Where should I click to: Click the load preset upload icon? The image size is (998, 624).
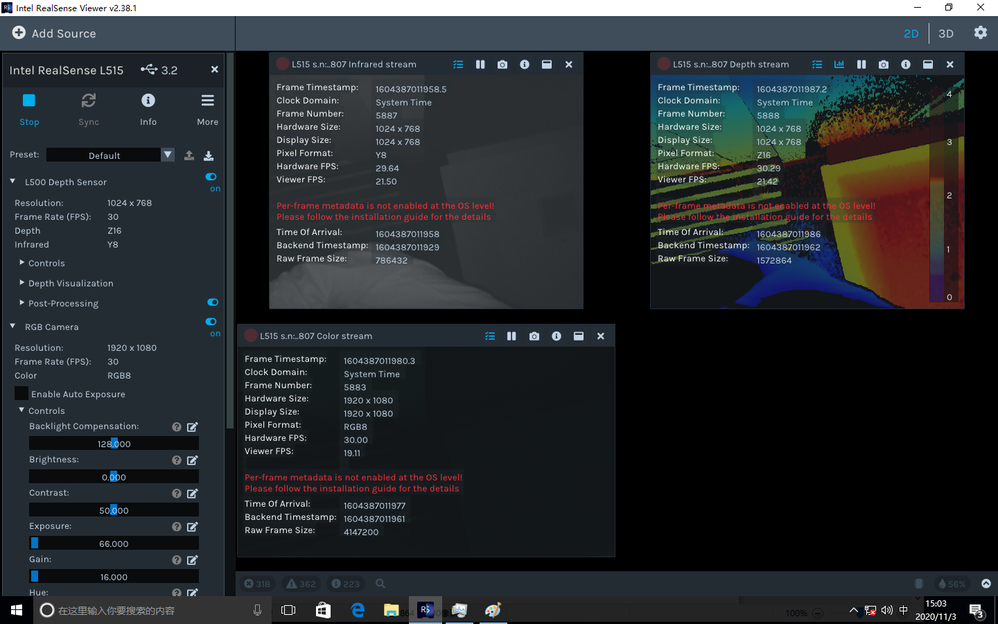(189, 155)
